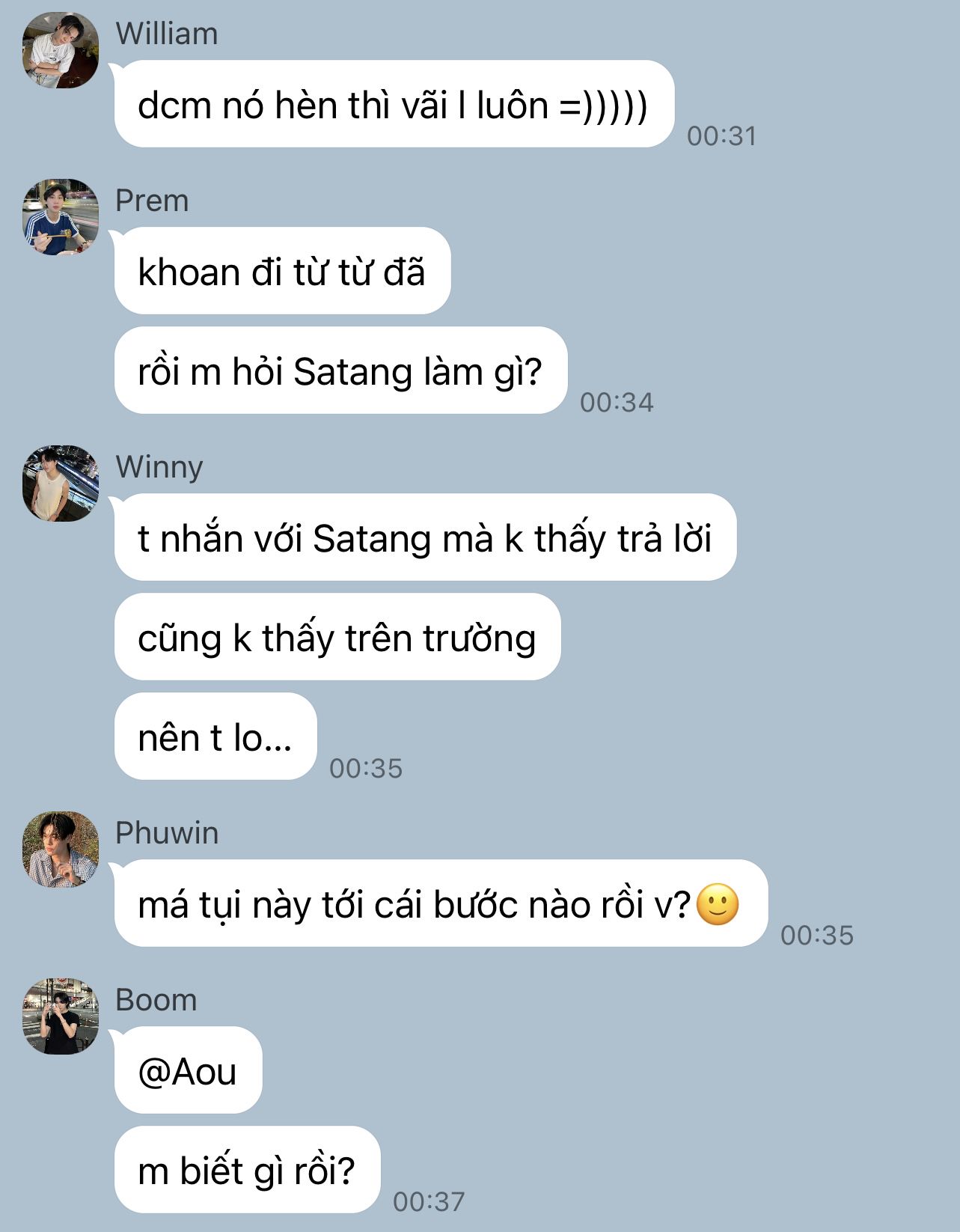Viewport: 960px width, 1232px height.
Task: Select William's 'dcm nó hèn' message
Action: coord(394,104)
